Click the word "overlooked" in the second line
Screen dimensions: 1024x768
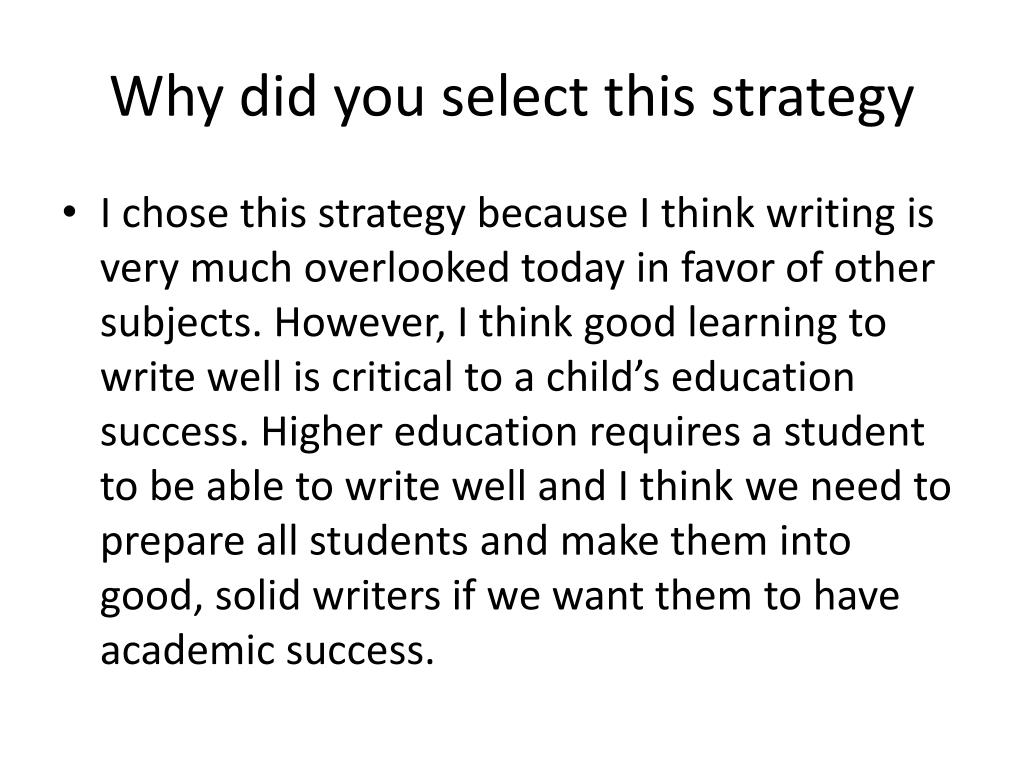[406, 267]
